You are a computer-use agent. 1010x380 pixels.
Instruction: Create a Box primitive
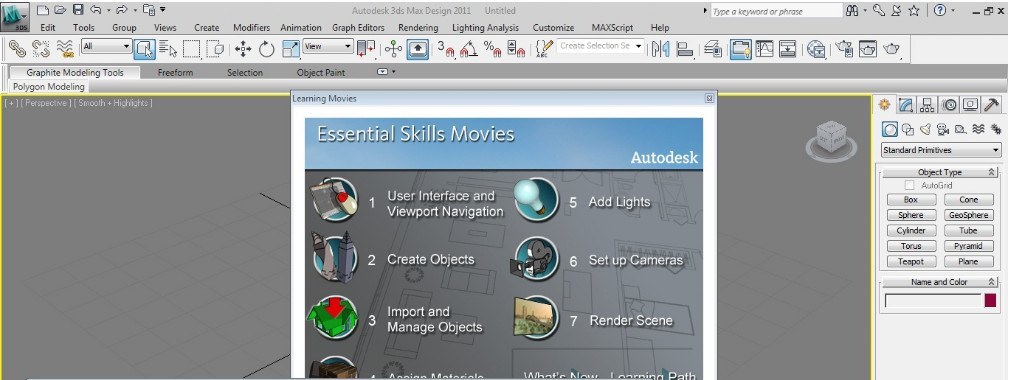(910, 200)
